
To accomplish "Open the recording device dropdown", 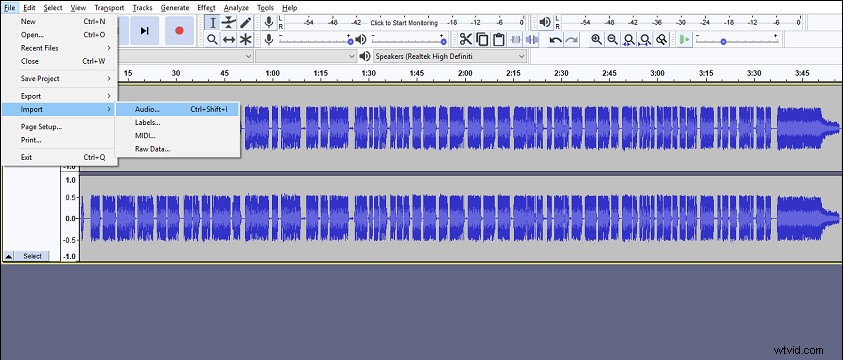I will tap(185, 56).
